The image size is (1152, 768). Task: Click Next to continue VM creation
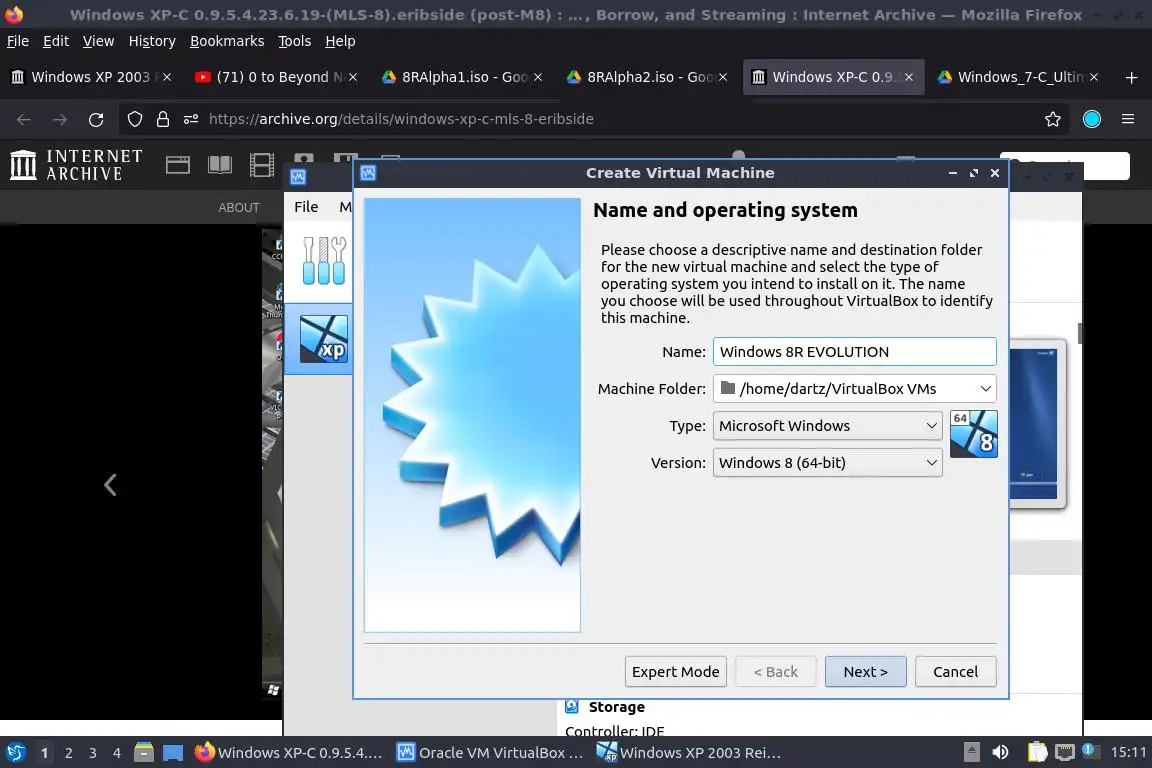tap(865, 672)
